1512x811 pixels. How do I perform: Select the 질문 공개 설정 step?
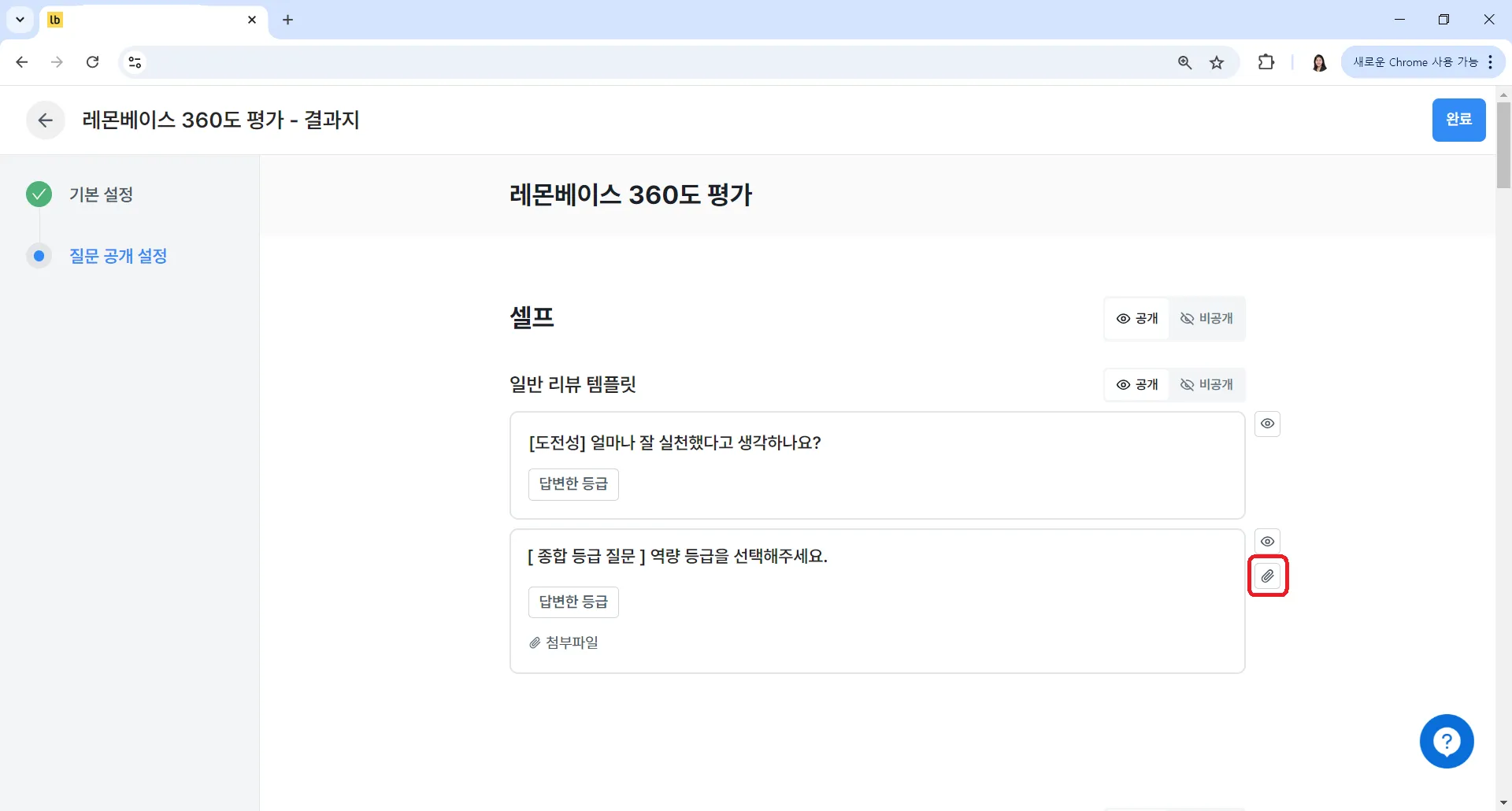[118, 256]
